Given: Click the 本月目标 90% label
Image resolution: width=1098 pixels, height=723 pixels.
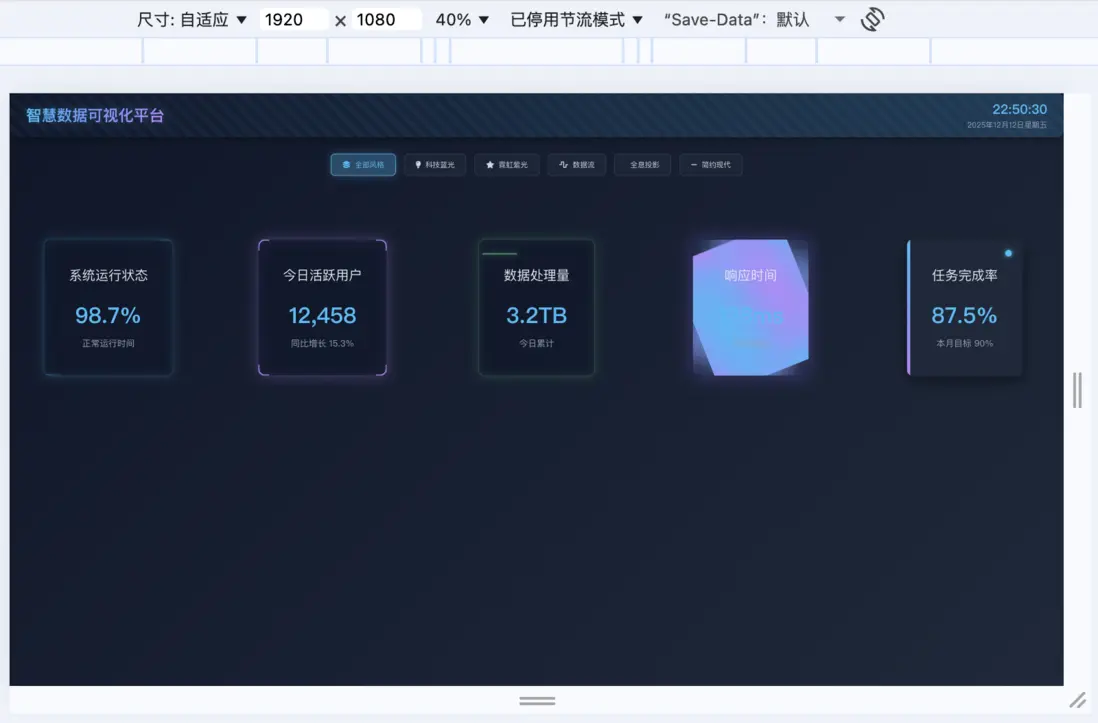Looking at the screenshot, I should [964, 343].
